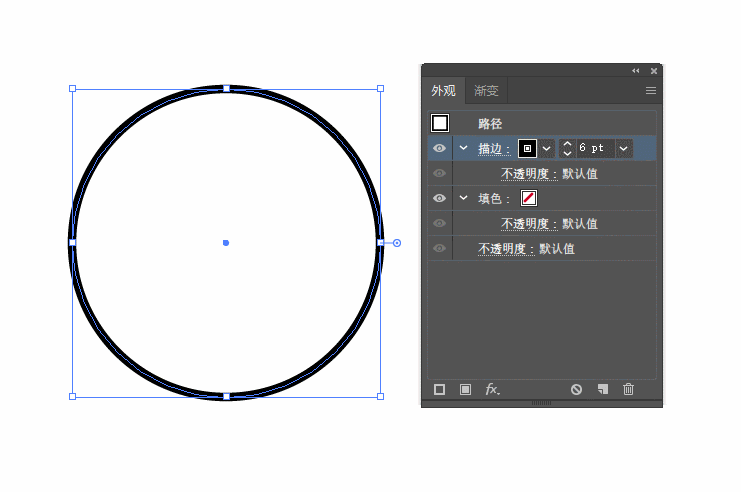This screenshot has width=741, height=492.
Task: Click the clear appearance icon
Action: pyautogui.click(x=576, y=389)
